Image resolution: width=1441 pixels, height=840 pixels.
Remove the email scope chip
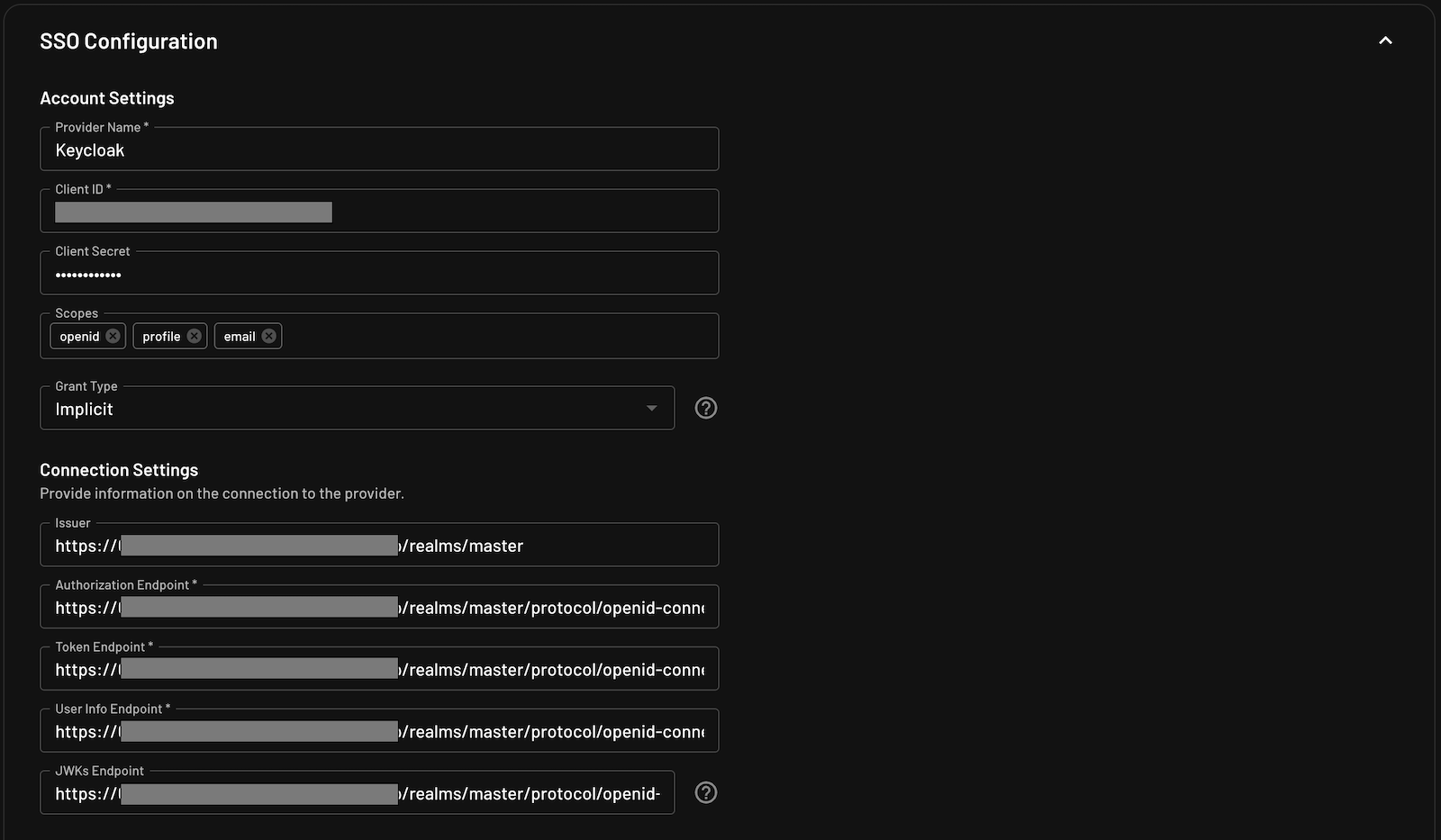(x=268, y=335)
